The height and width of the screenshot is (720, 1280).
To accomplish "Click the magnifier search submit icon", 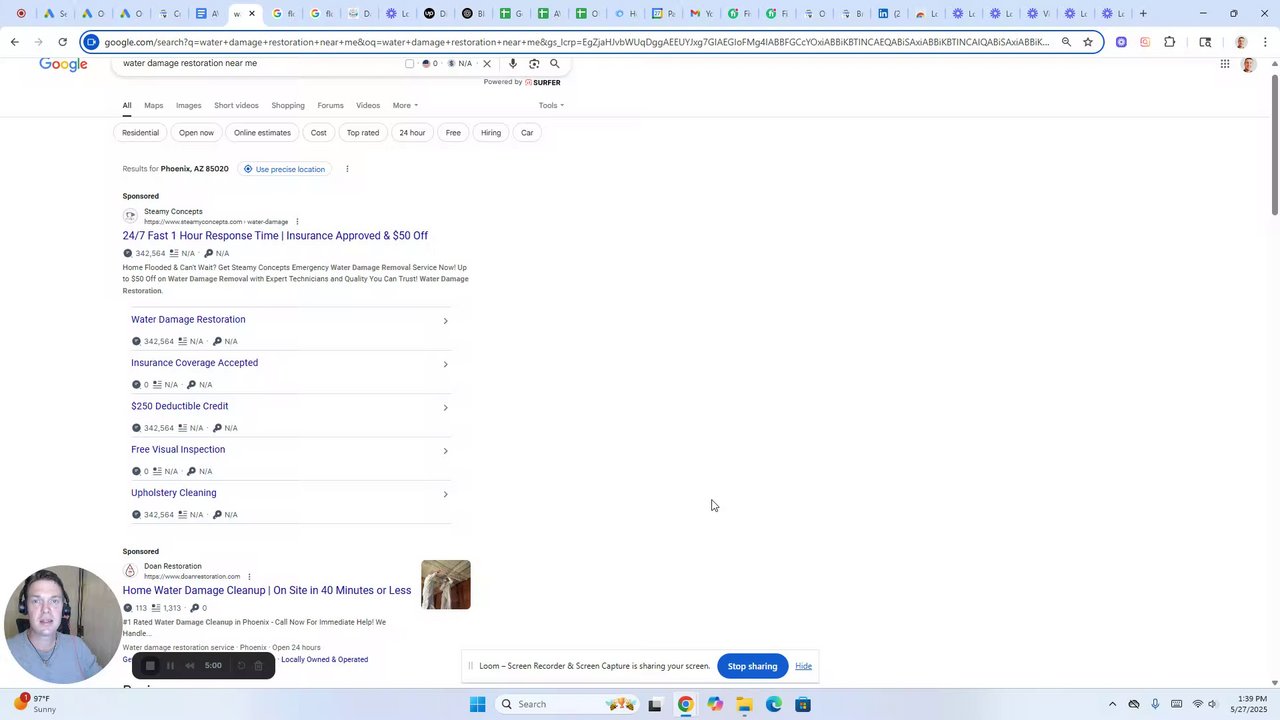I will tap(555, 64).
